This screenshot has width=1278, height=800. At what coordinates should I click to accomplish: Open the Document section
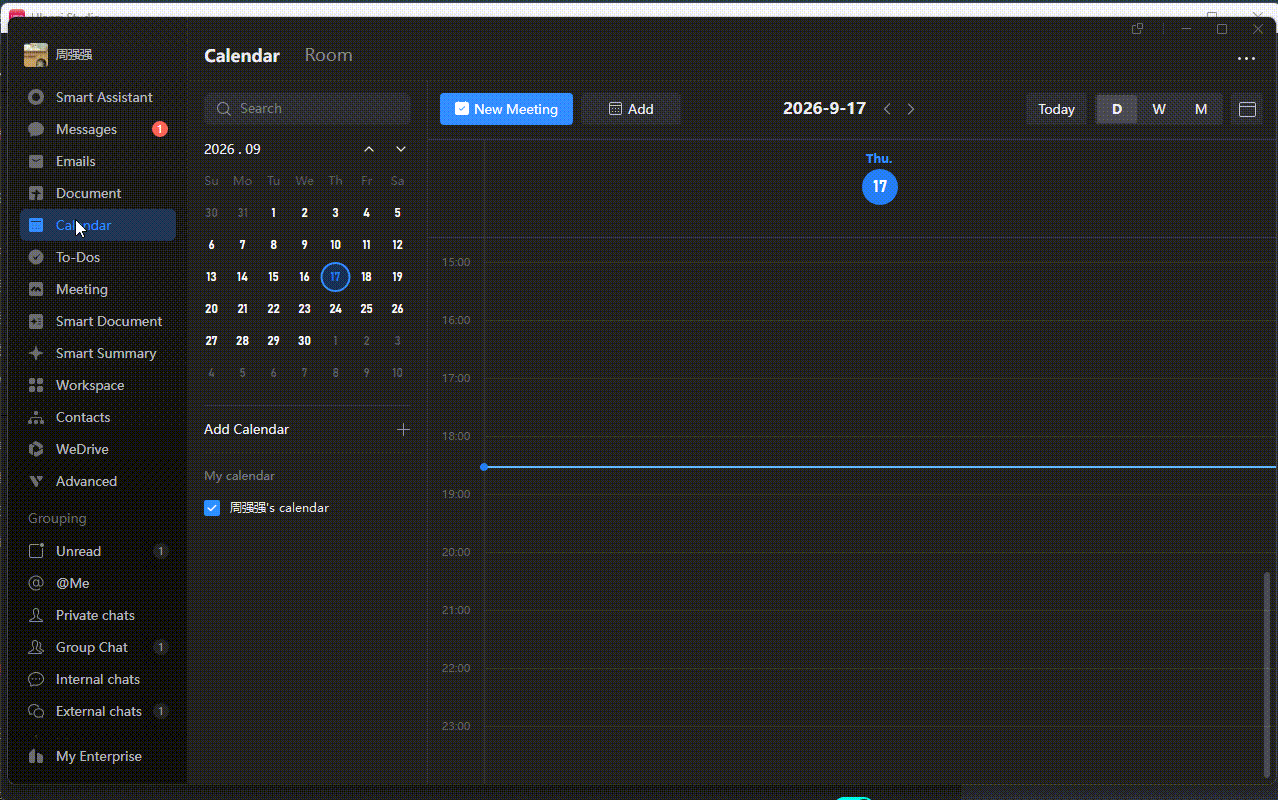98,193
